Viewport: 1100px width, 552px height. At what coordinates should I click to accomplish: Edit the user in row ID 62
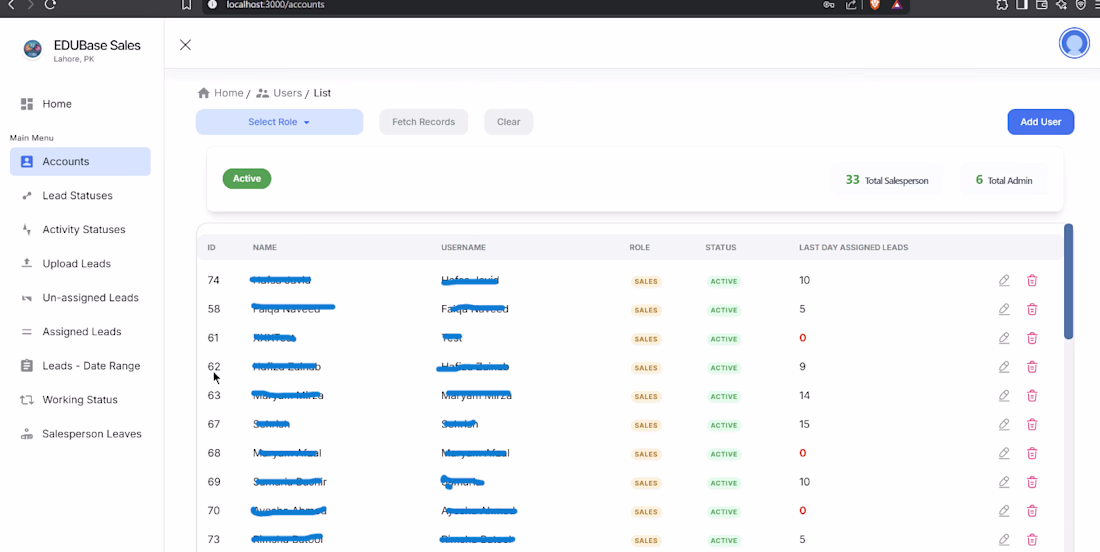[1004, 367]
